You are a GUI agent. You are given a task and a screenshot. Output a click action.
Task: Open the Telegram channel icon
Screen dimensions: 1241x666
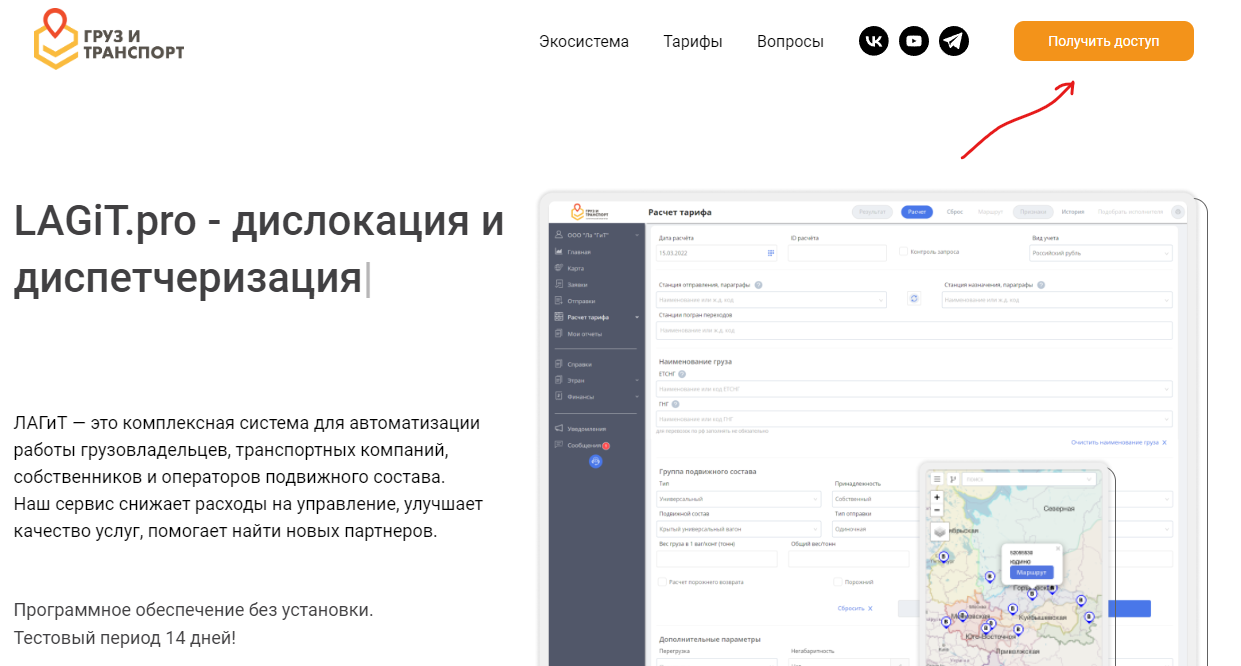point(954,41)
